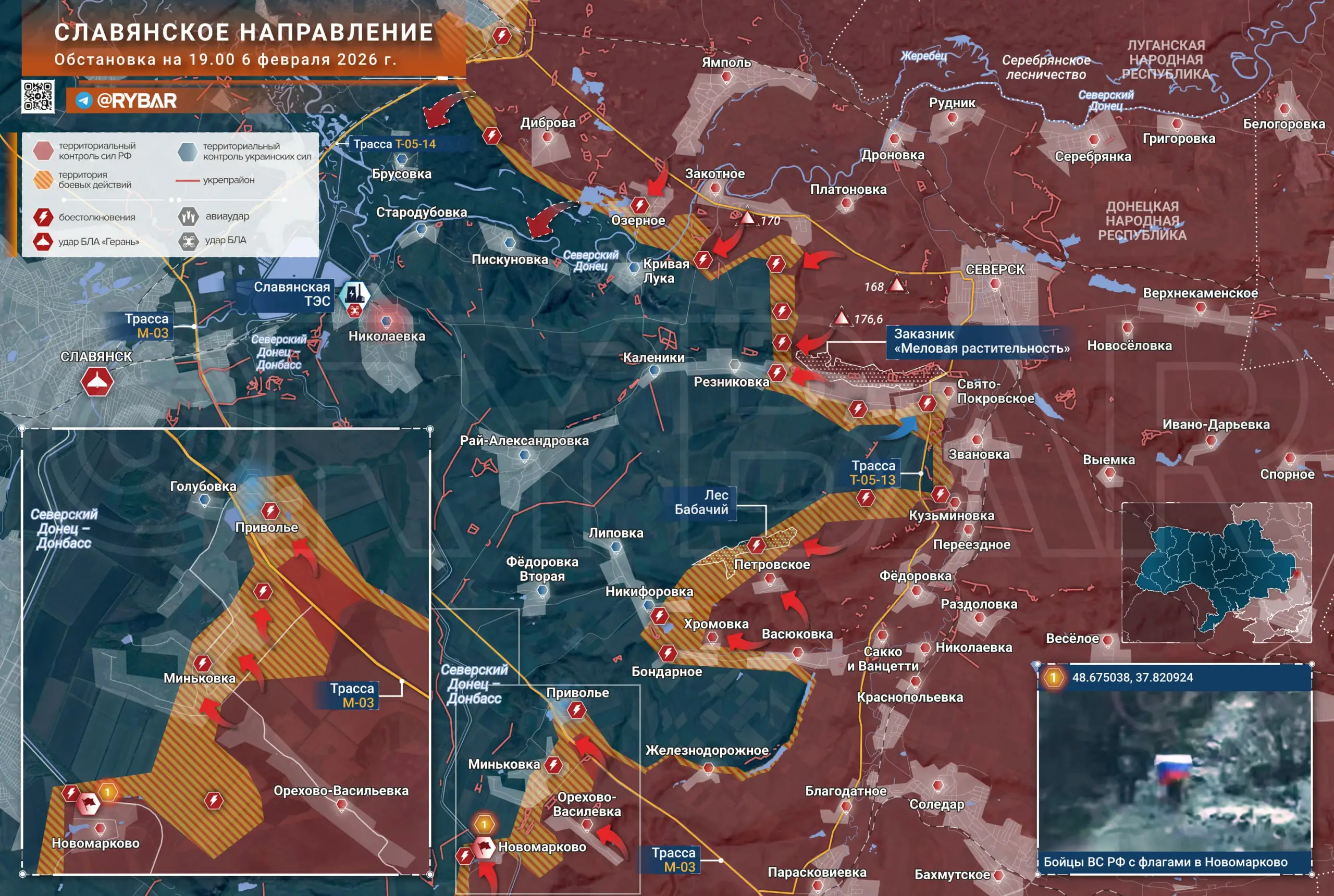Click the QR code in the header
This screenshot has height=896, width=1334.
pyautogui.click(x=38, y=96)
